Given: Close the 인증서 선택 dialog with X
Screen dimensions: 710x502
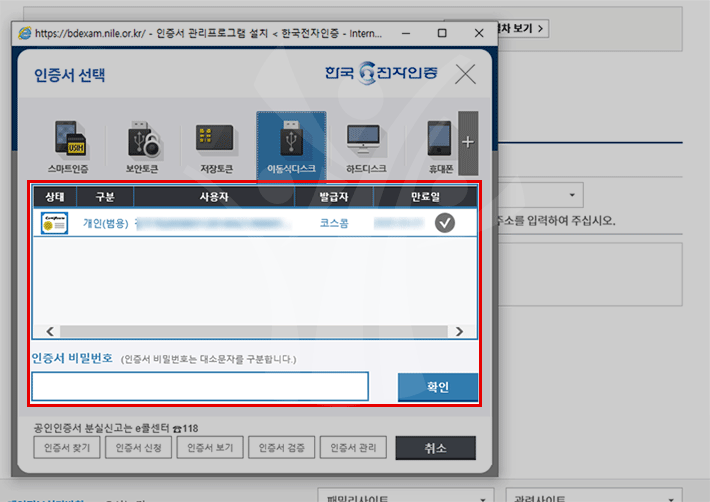Looking at the screenshot, I should [x=465, y=74].
